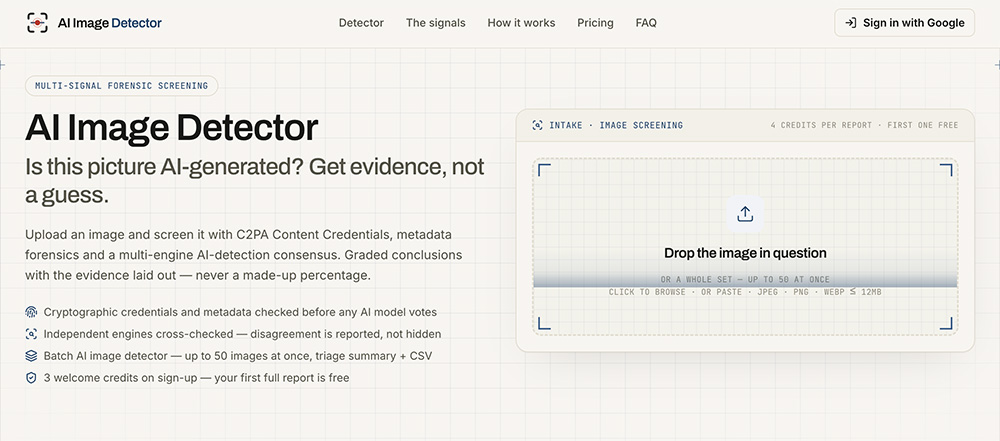Screen dimensions: 1000x441
Task: Click '4 credits per report · first one free'
Action: click(864, 125)
